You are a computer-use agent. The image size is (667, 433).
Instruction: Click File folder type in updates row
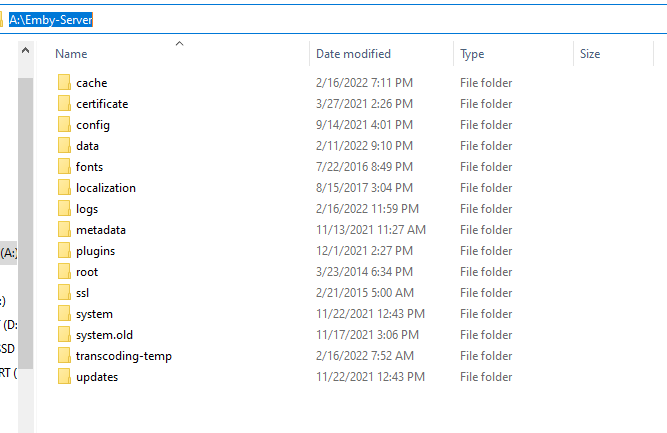click(x=486, y=377)
